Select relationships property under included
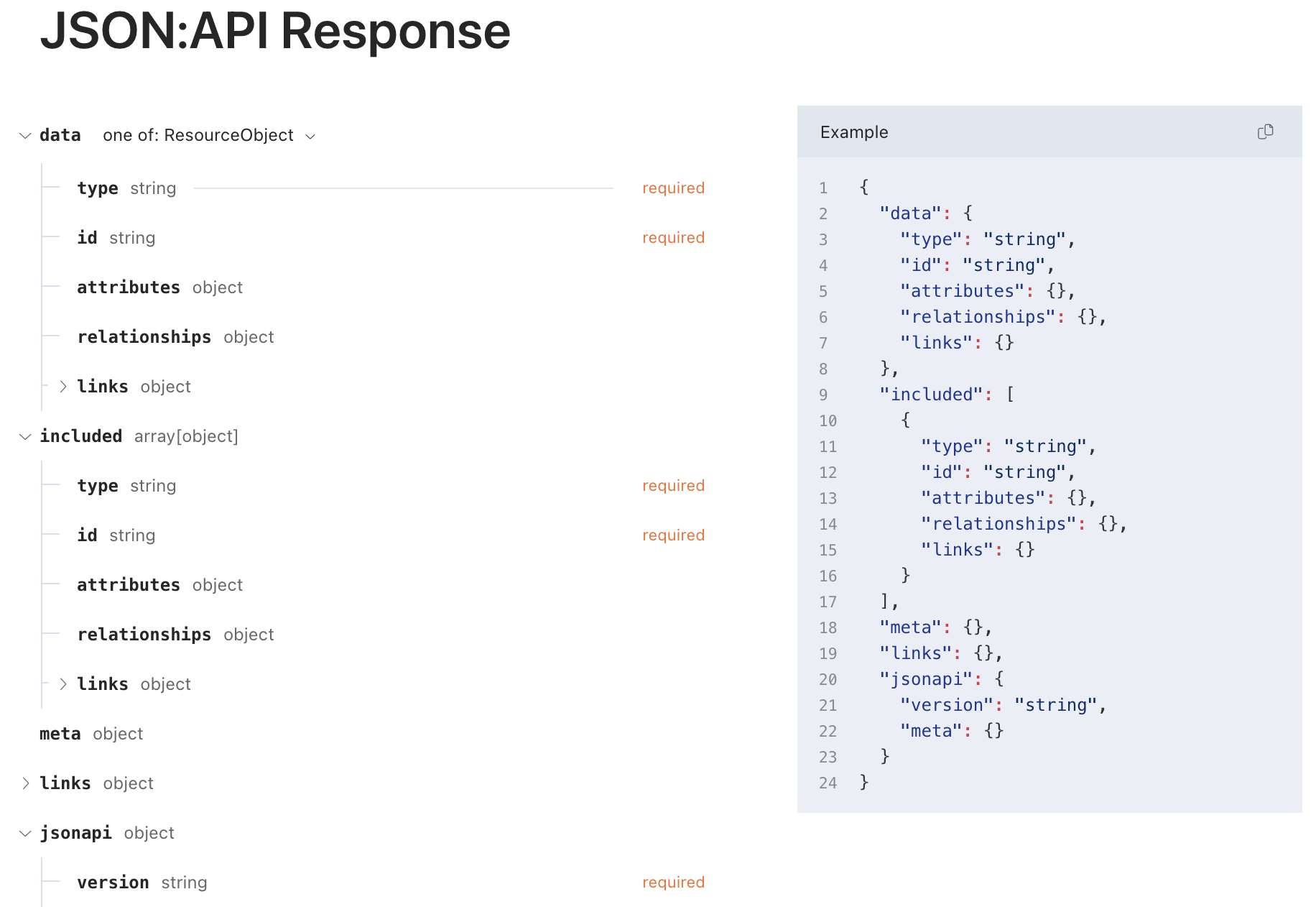 click(x=144, y=635)
